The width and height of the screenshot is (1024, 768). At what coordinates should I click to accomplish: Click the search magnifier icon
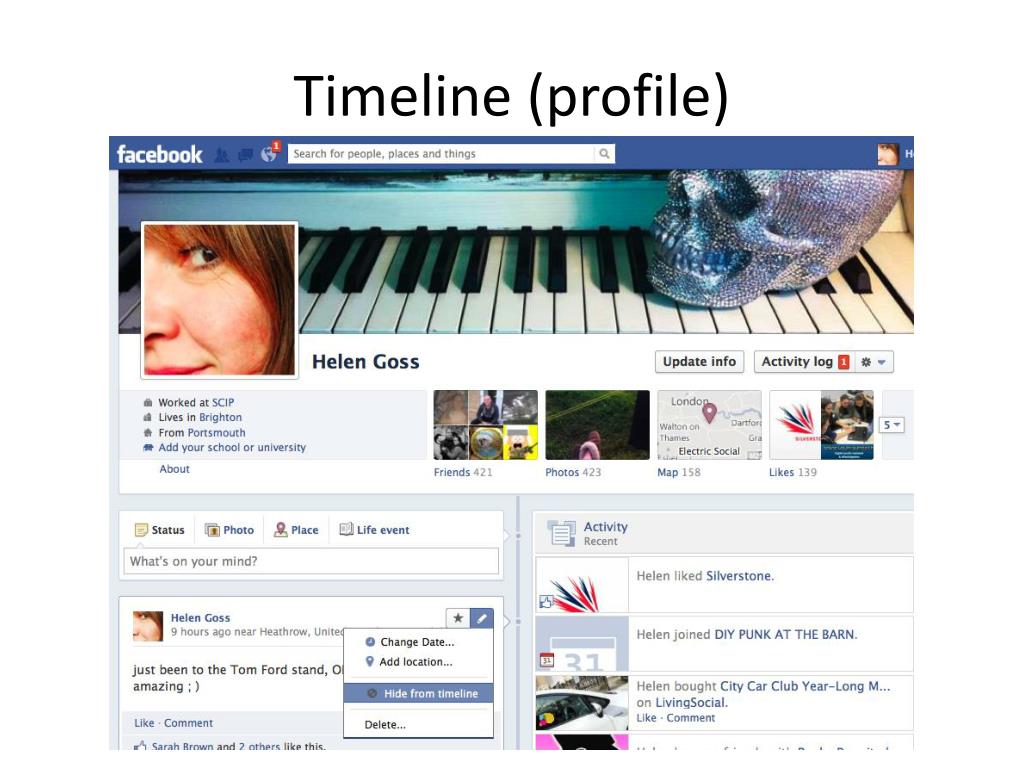(604, 153)
